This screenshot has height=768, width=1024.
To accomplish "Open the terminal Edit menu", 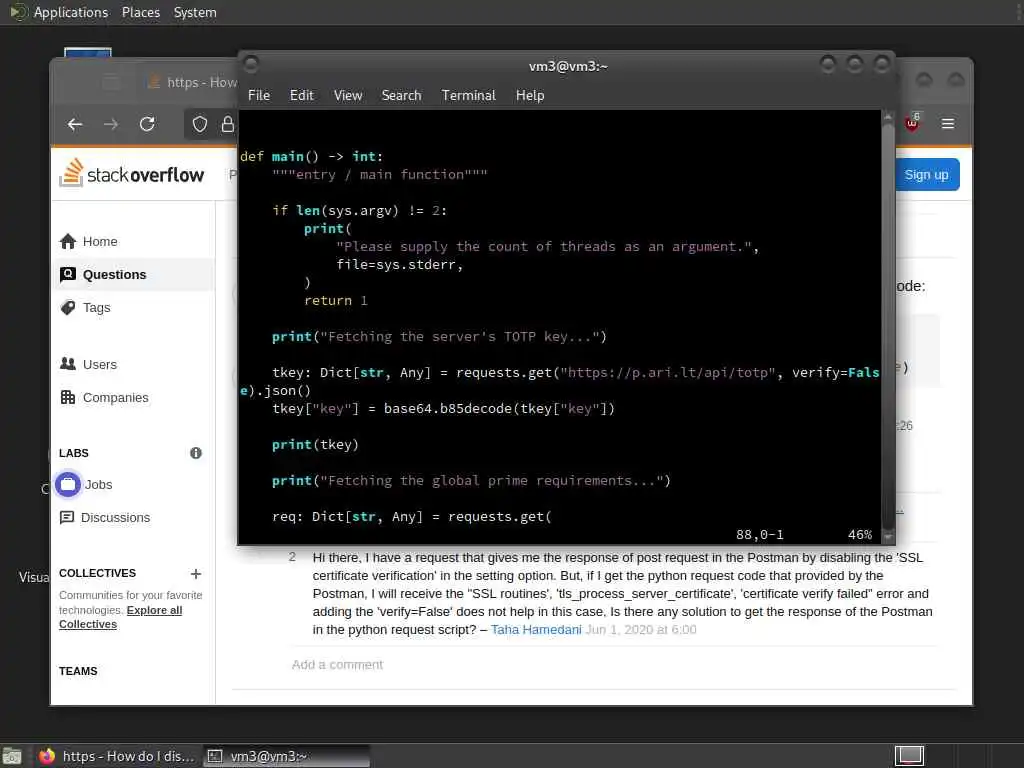I will click(302, 95).
